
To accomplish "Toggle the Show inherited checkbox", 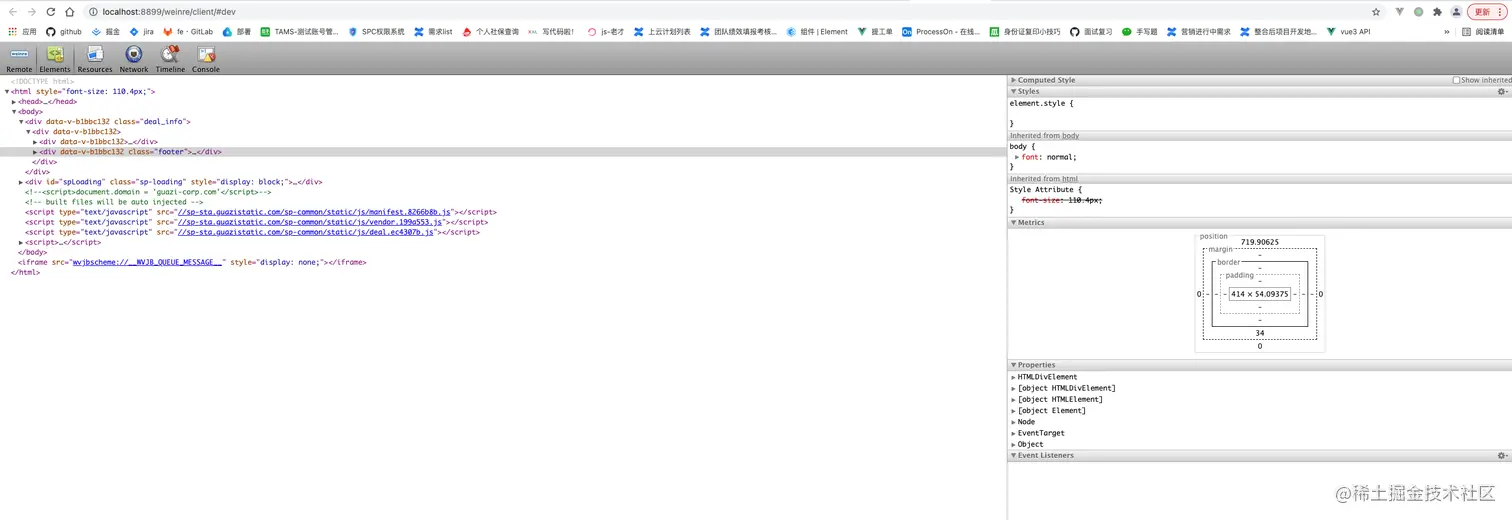I will (x=1456, y=80).
